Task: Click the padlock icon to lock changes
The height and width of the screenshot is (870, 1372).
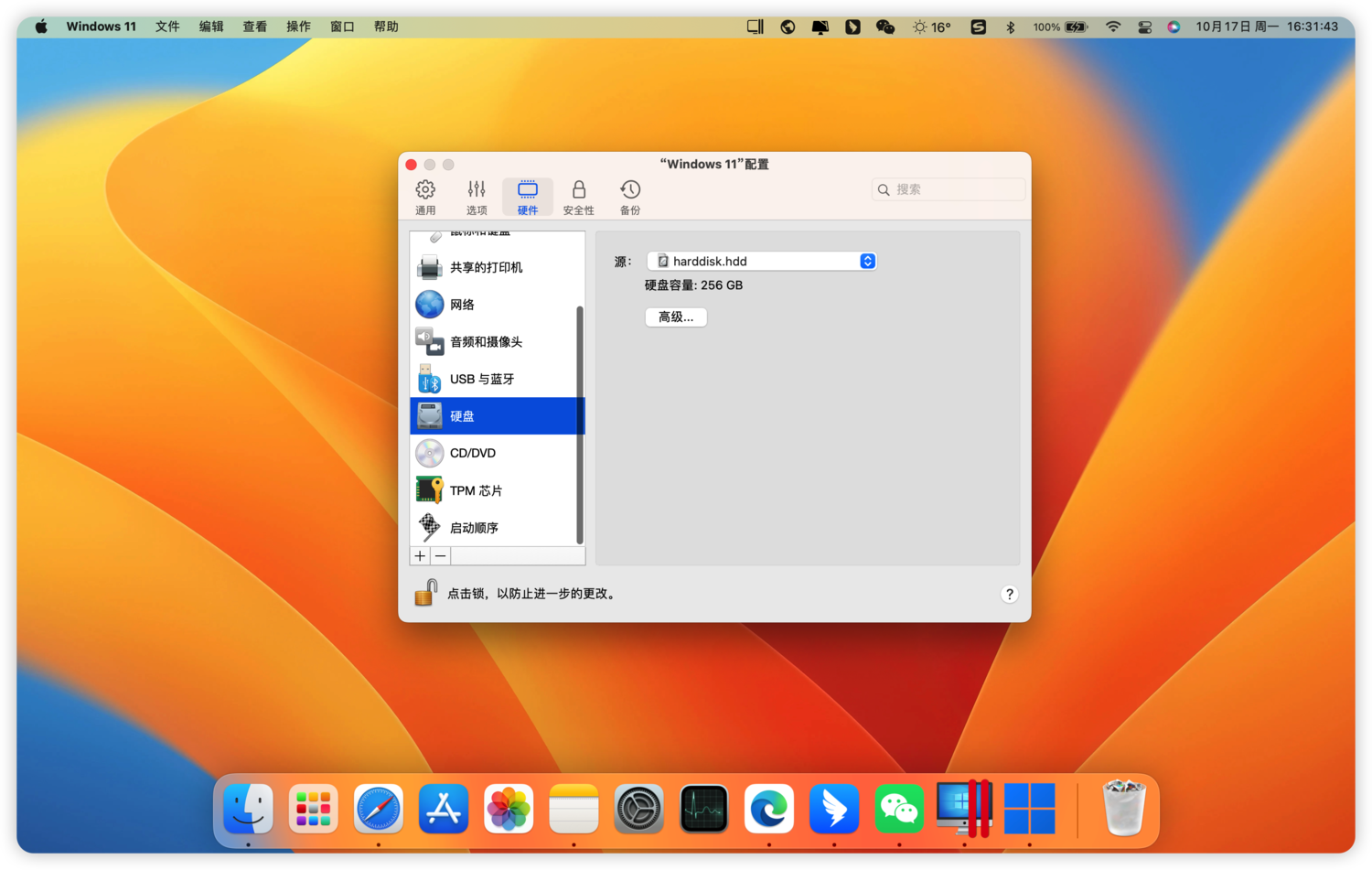Action: coord(425,593)
